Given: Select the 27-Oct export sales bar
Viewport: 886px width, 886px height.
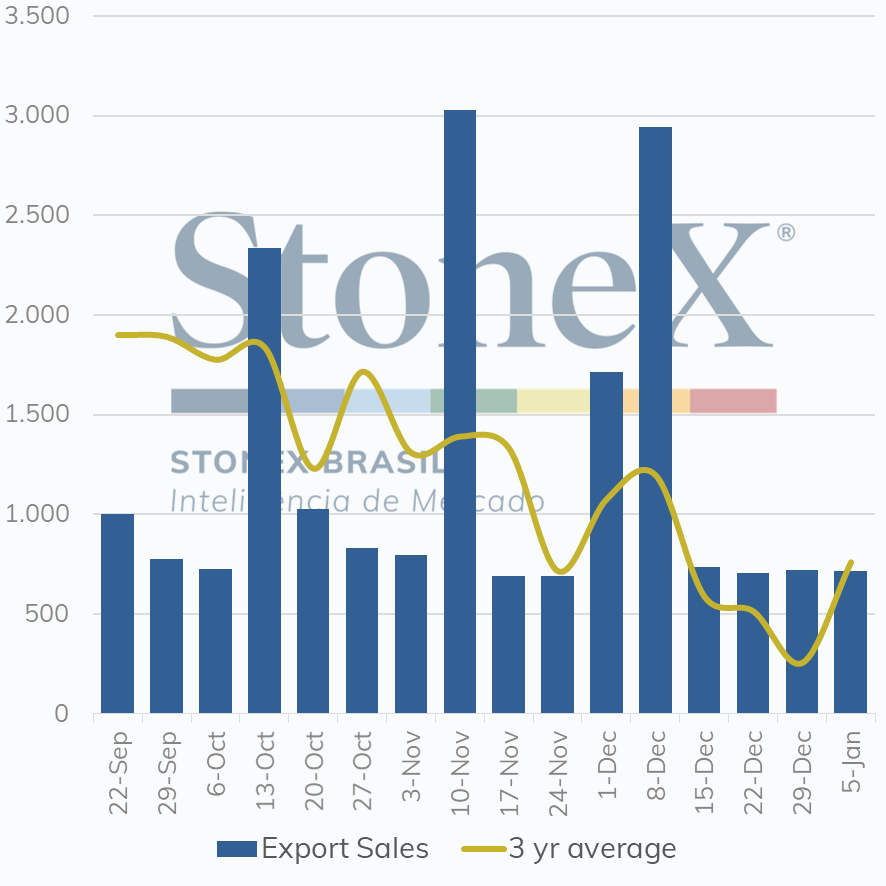Looking at the screenshot, I should click(362, 631).
